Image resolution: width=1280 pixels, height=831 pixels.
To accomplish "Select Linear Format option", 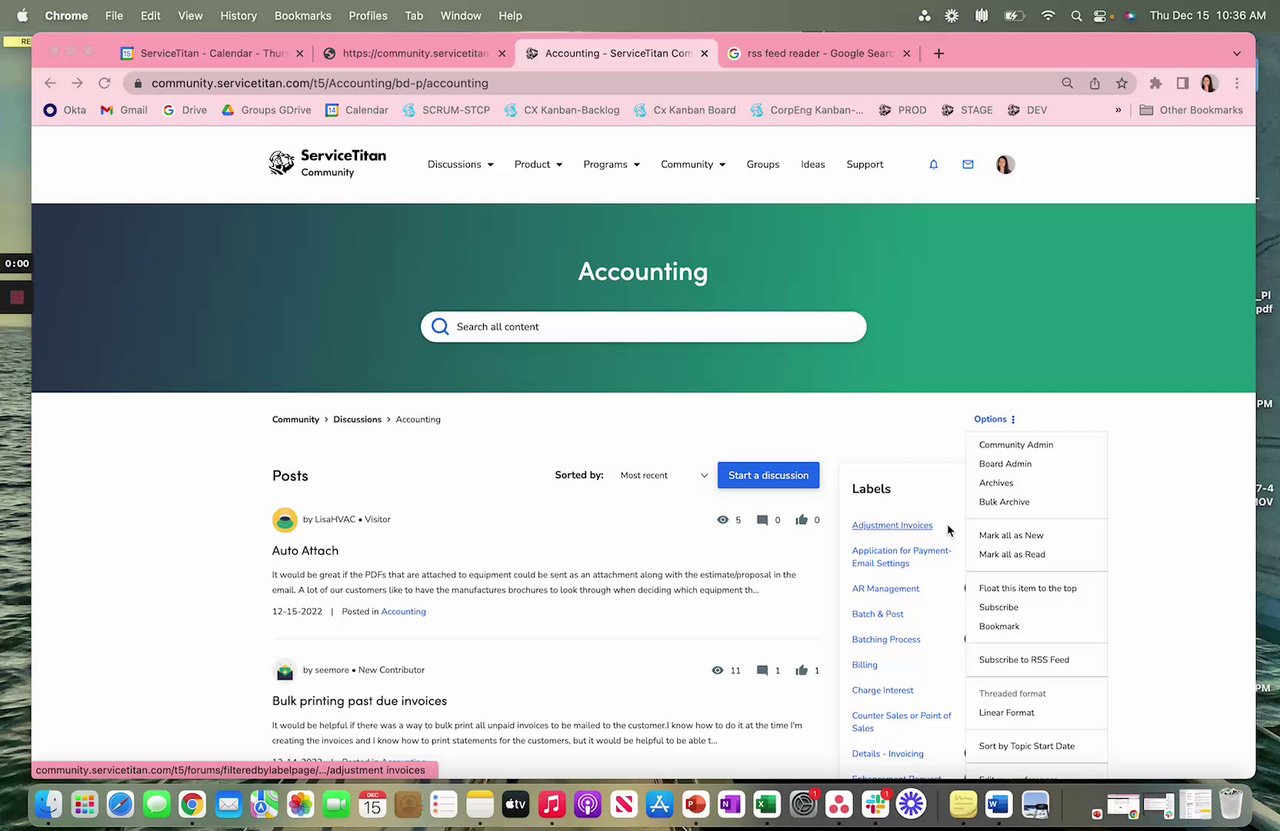I will 1007,713.
